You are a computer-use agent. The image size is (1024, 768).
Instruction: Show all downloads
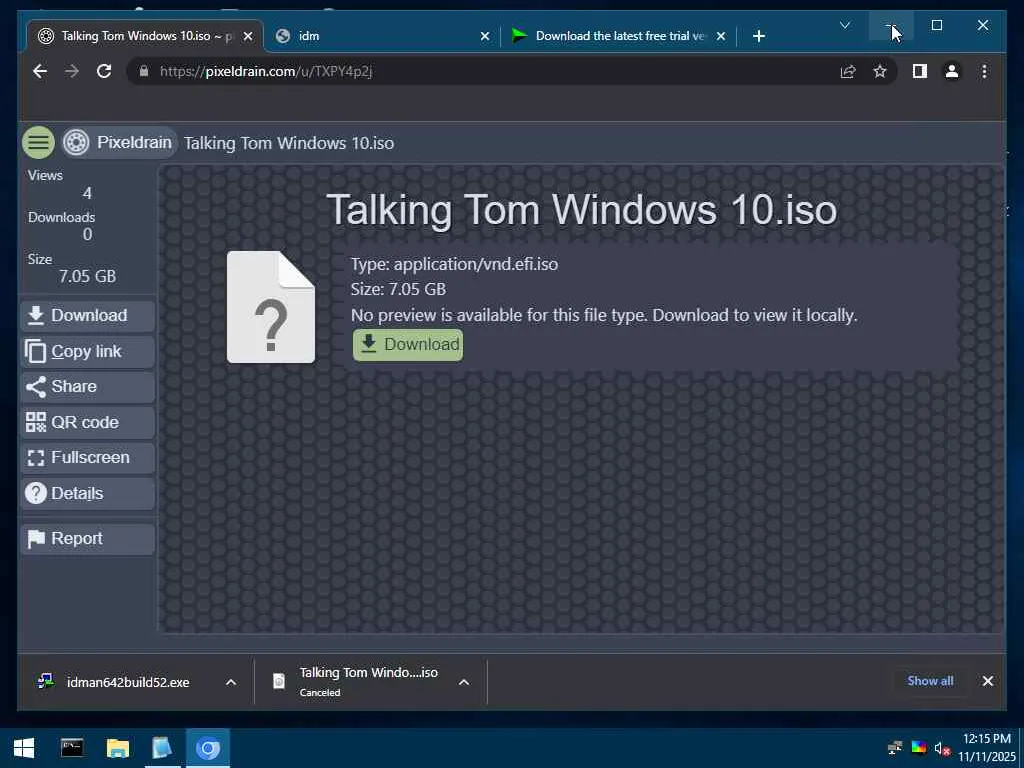(930, 681)
